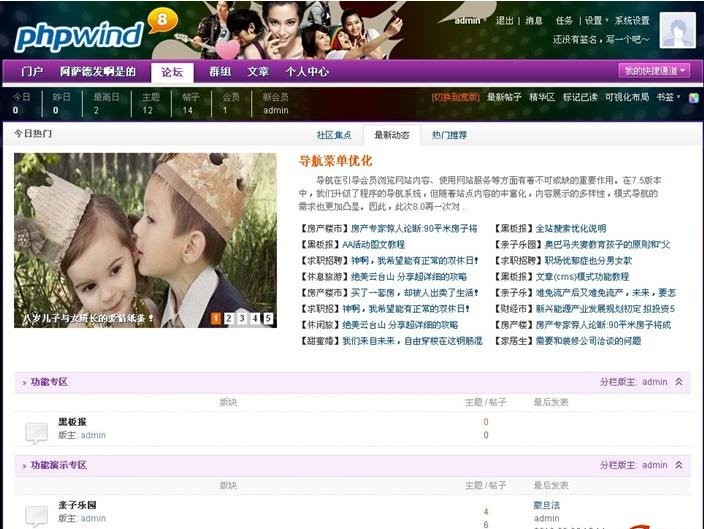
Task: Open the 功能演示专区 category title
Action: pos(59,465)
